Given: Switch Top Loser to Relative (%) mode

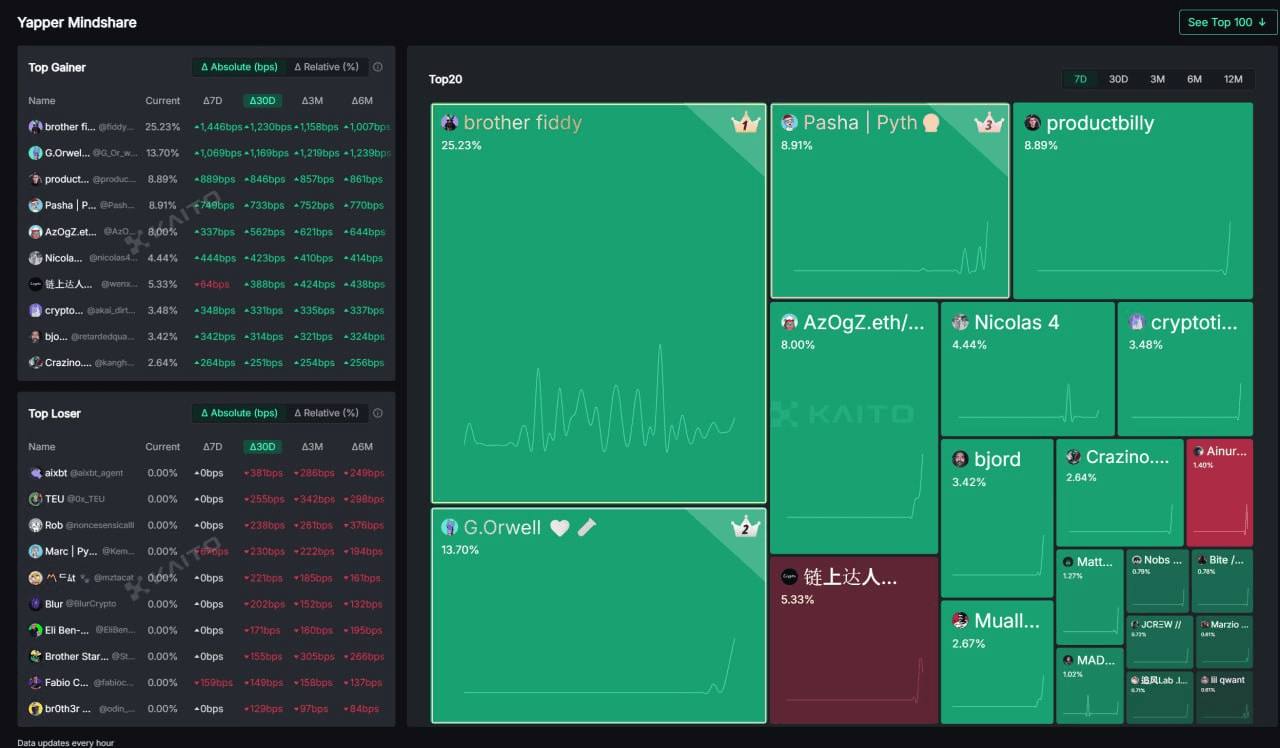Looking at the screenshot, I should click(x=325, y=413).
